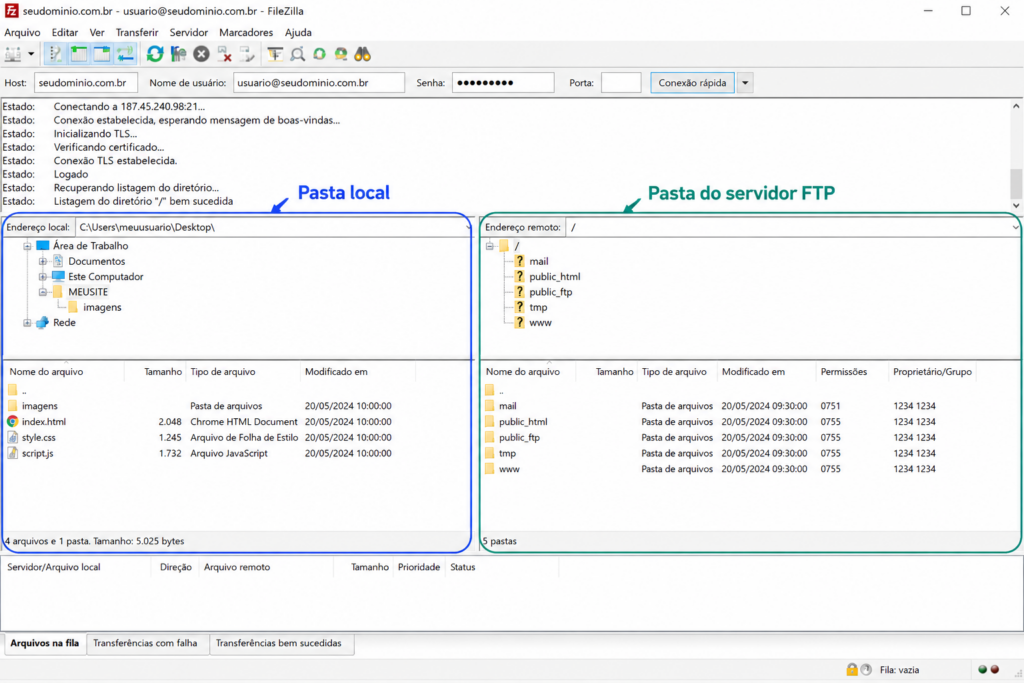The width and height of the screenshot is (1024, 683).
Task: Select the imagens folder in local file list
Action: [x=39, y=406]
